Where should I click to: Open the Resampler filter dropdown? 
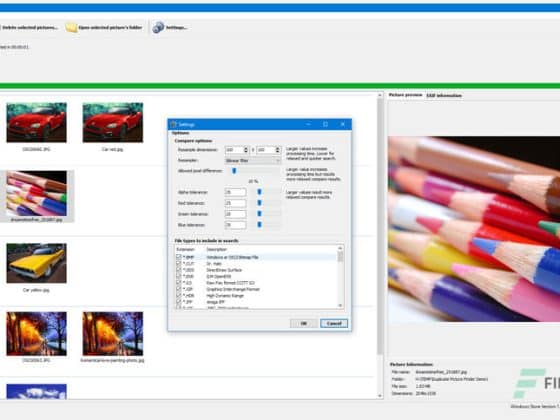(253, 161)
